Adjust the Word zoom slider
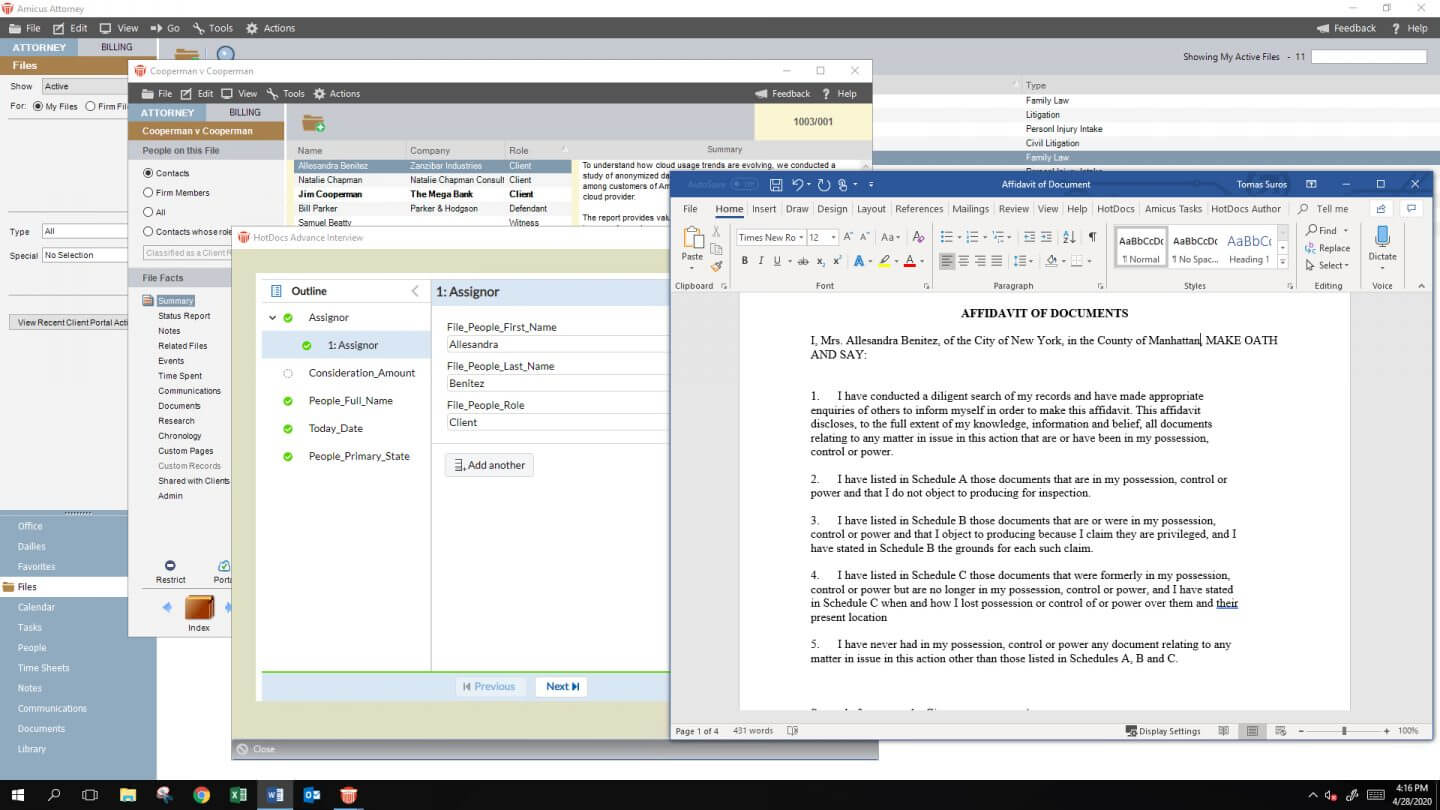Viewport: 1440px width, 810px height. pos(1343,731)
